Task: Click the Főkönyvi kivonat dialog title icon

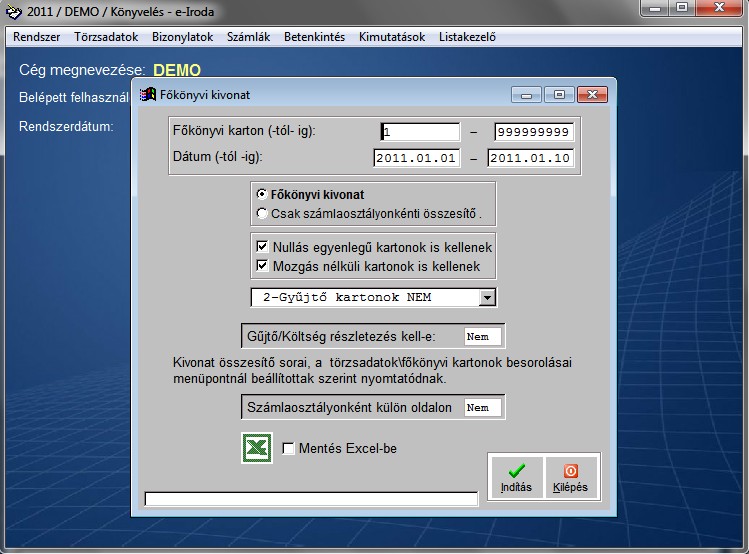Action: [x=148, y=95]
